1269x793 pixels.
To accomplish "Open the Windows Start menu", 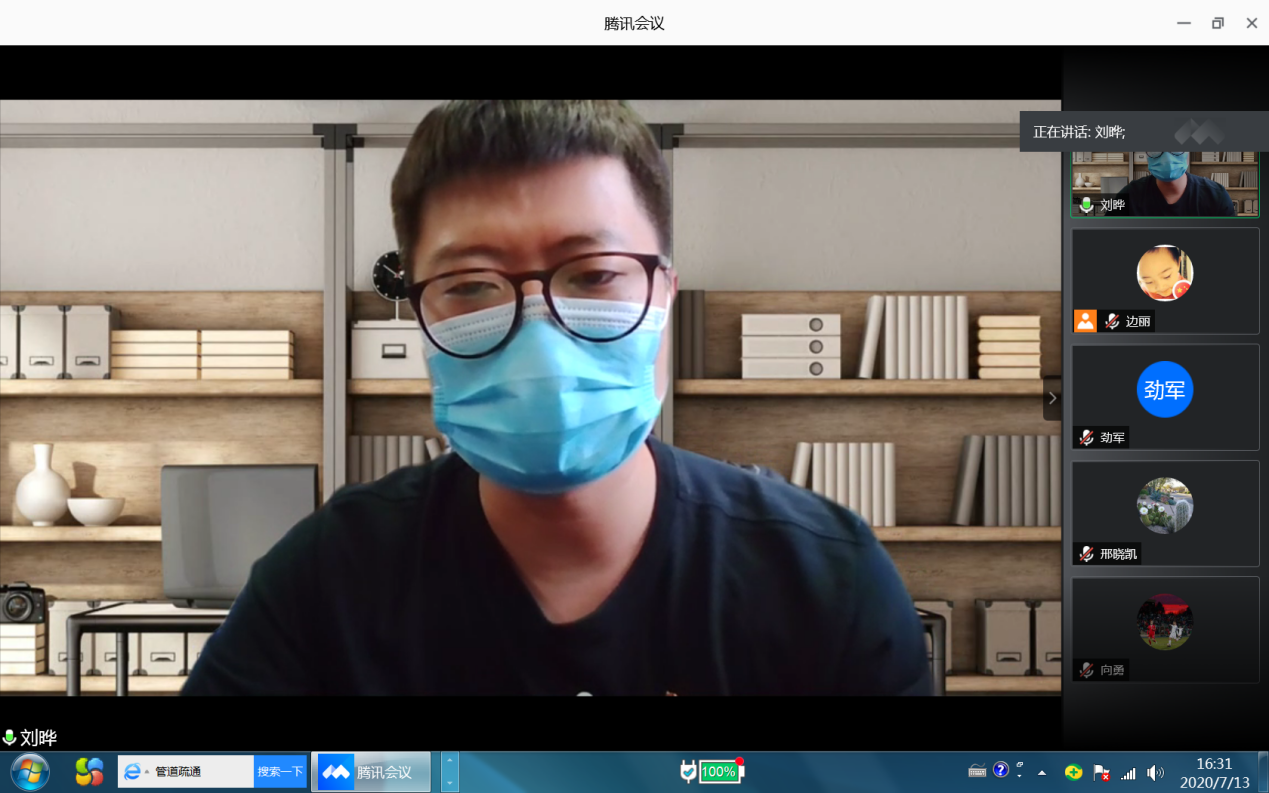I will pyautogui.click(x=30, y=772).
